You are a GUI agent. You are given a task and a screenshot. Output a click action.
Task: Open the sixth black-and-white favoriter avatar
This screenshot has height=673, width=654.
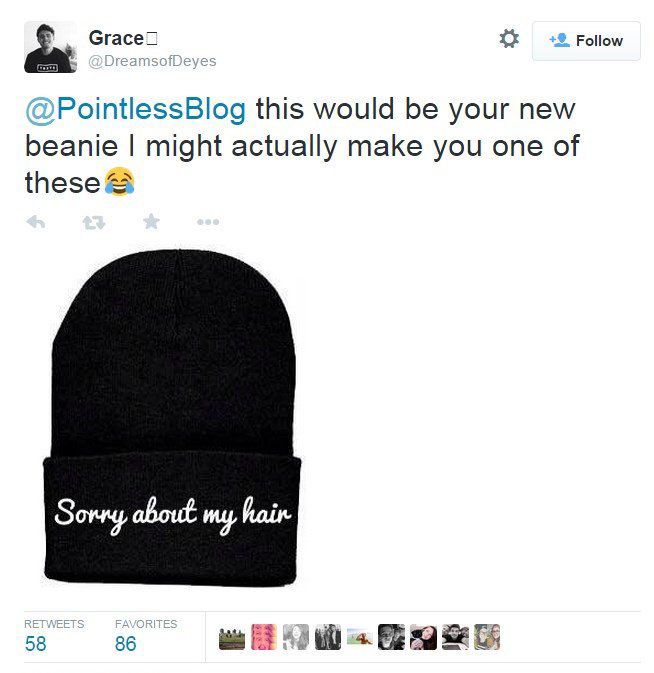(391, 637)
